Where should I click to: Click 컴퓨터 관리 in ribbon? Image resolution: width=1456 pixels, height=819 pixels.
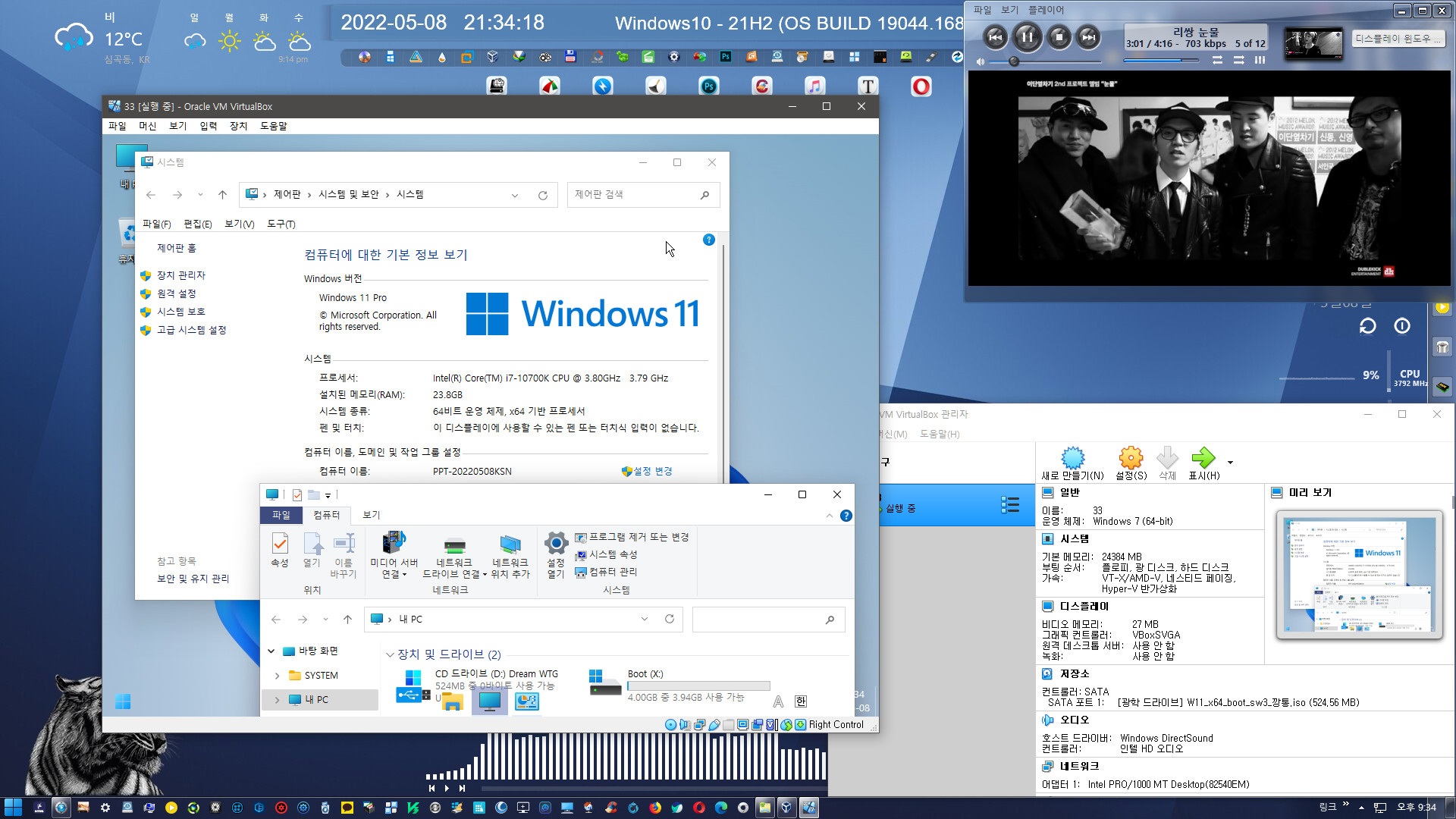[607, 572]
